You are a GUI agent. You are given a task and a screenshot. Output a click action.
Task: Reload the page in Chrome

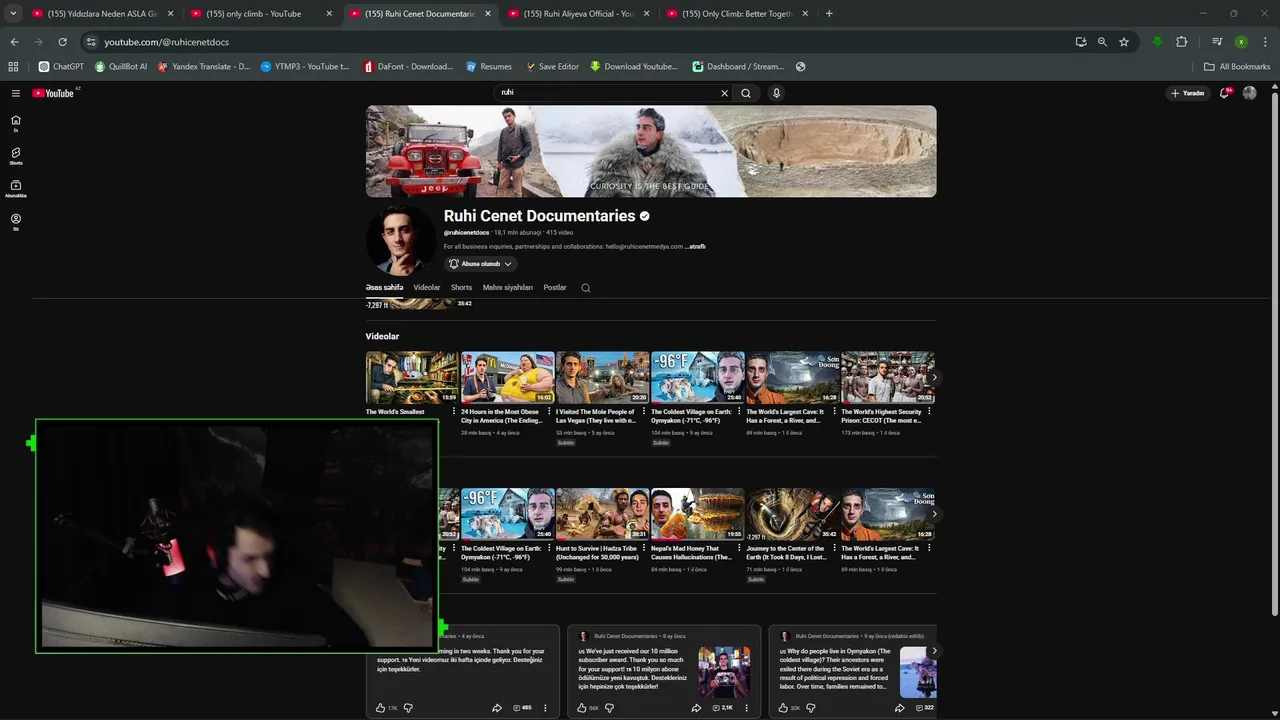click(62, 42)
